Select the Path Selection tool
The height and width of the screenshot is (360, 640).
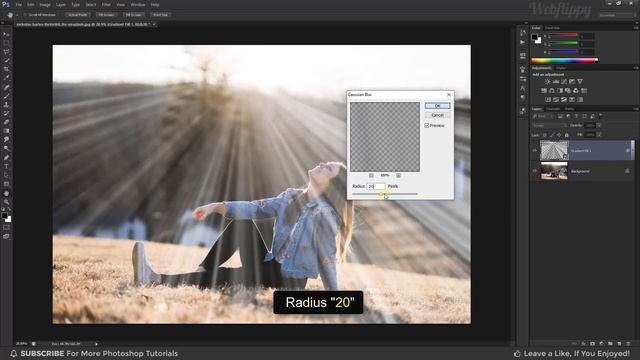tap(6, 175)
